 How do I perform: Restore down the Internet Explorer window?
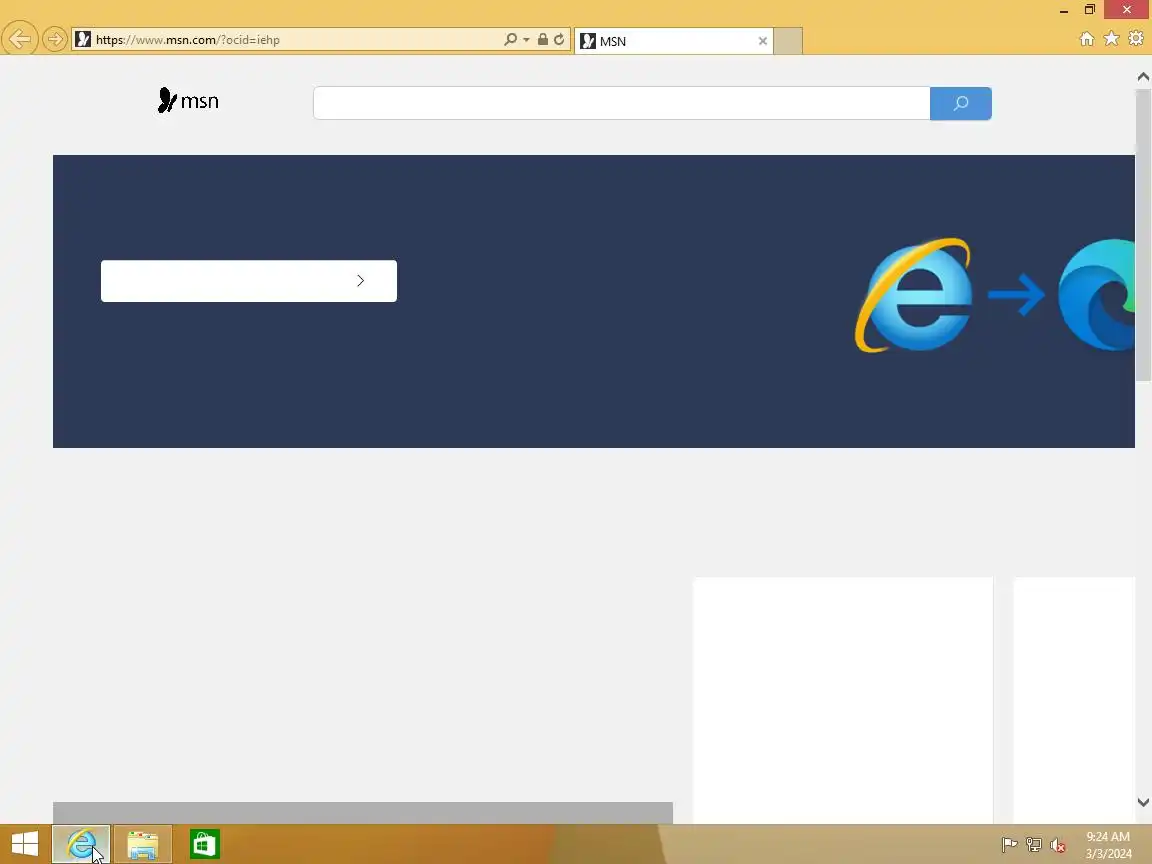point(1090,10)
